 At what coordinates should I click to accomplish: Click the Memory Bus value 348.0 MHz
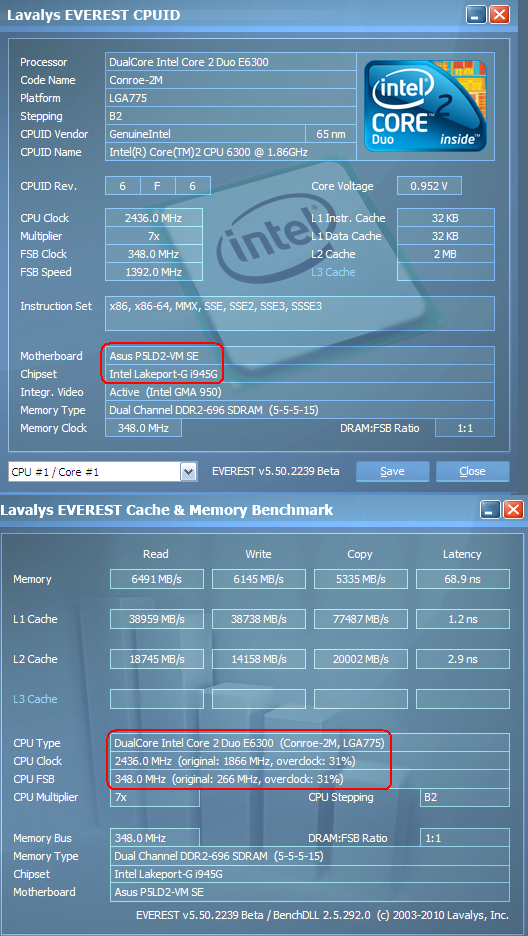(155, 838)
